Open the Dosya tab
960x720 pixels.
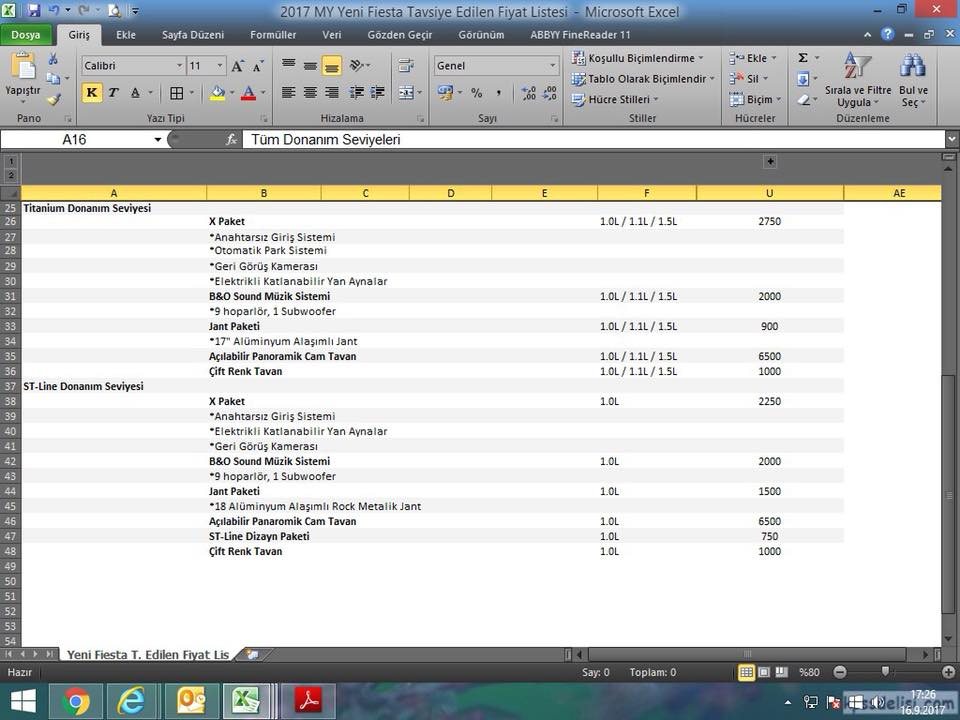click(25, 35)
